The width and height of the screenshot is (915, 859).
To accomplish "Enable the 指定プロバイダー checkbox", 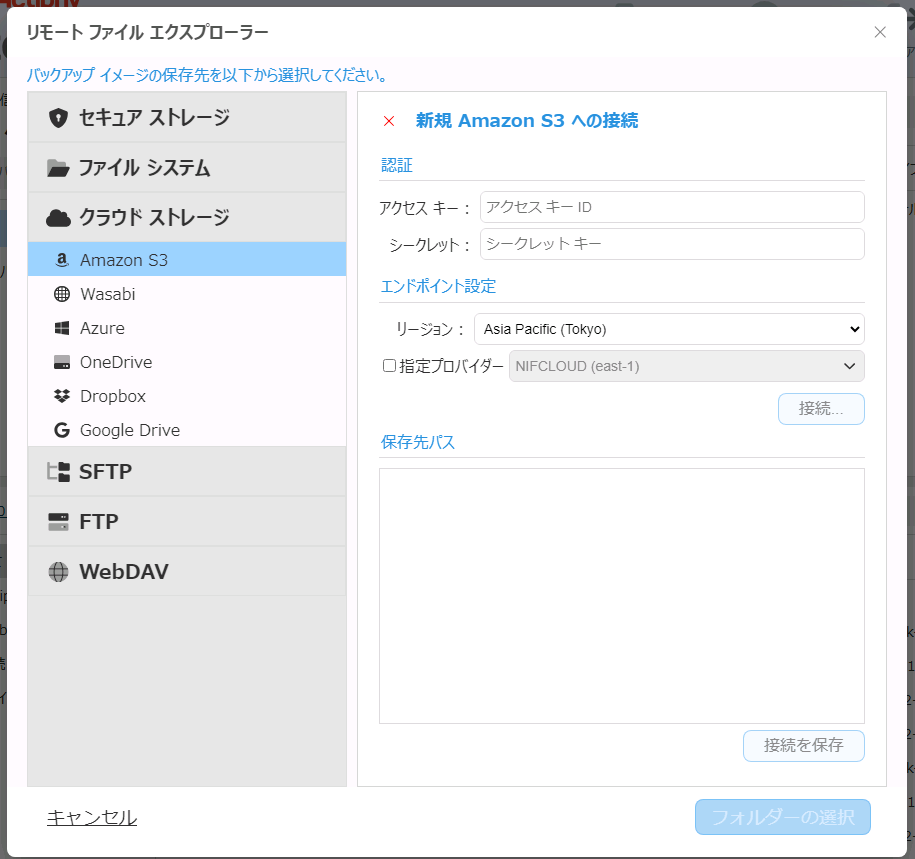I will (x=390, y=366).
